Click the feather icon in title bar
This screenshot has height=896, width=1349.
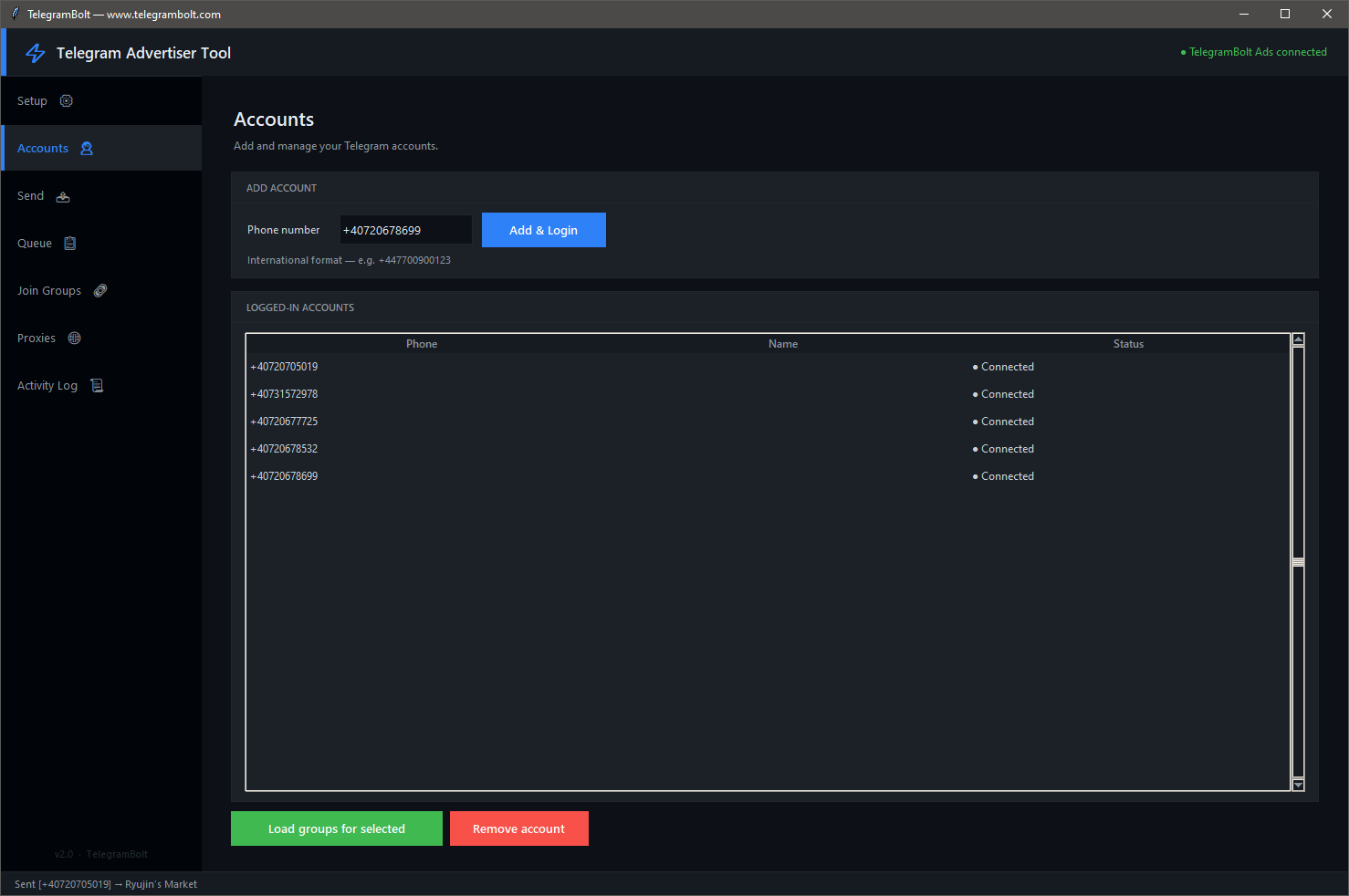pos(15,14)
